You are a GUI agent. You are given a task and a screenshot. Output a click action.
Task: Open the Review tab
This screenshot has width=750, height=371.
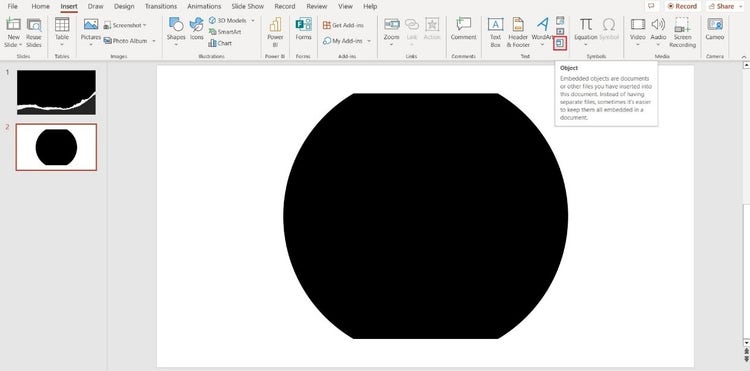point(317,6)
